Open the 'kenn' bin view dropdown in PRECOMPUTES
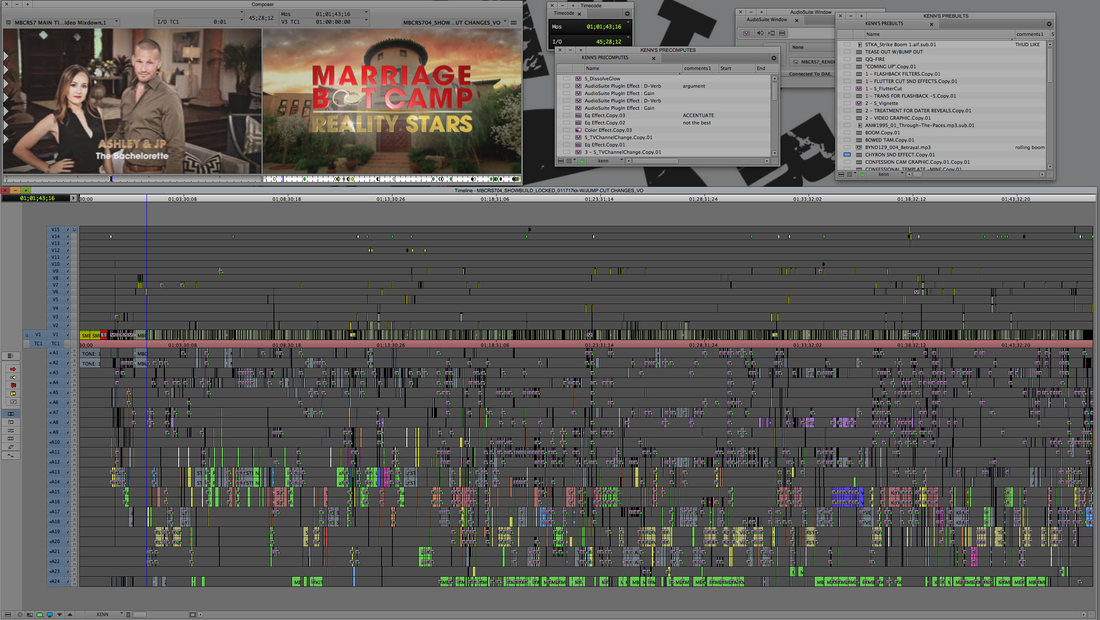 pyautogui.click(x=605, y=161)
